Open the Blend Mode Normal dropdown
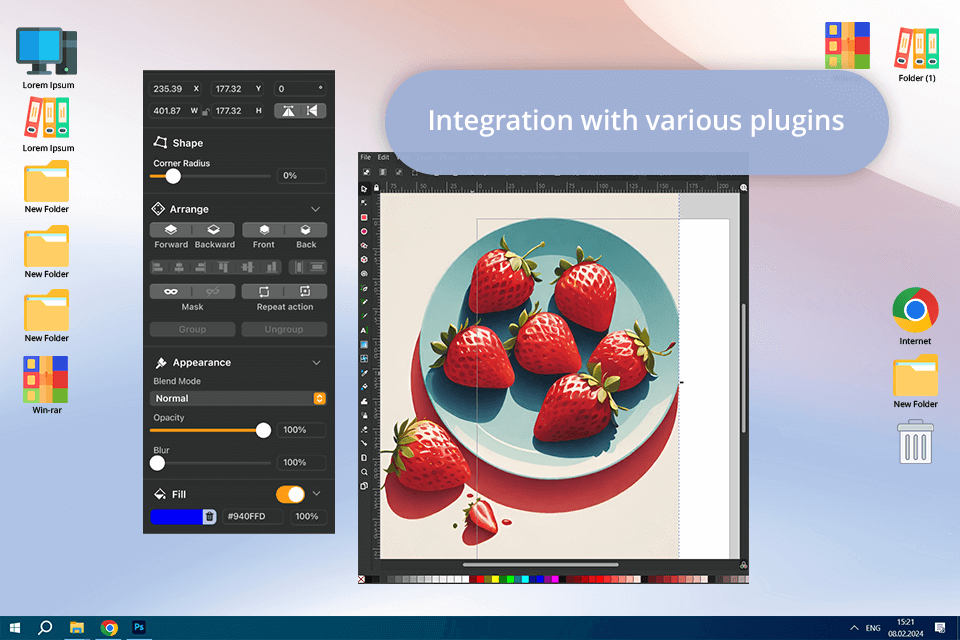960x640 pixels. [x=238, y=398]
